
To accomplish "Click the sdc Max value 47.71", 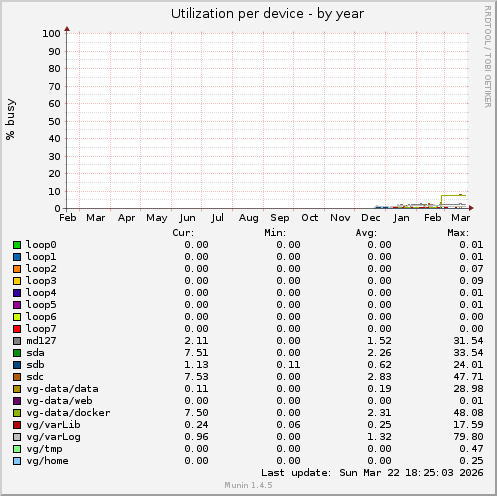I will pos(468,377).
